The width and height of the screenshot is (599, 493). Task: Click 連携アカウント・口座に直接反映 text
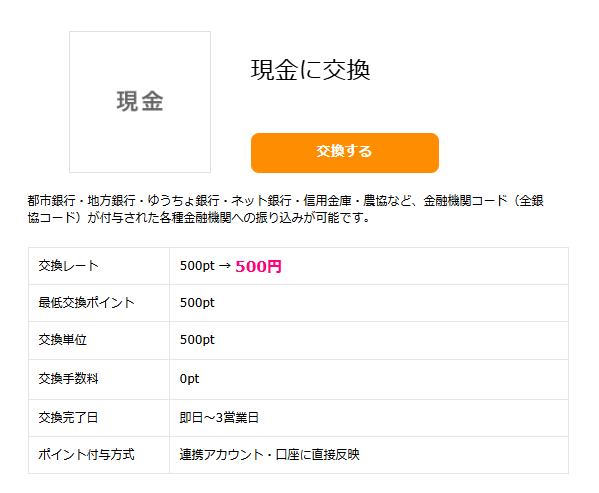pyautogui.click(x=270, y=455)
